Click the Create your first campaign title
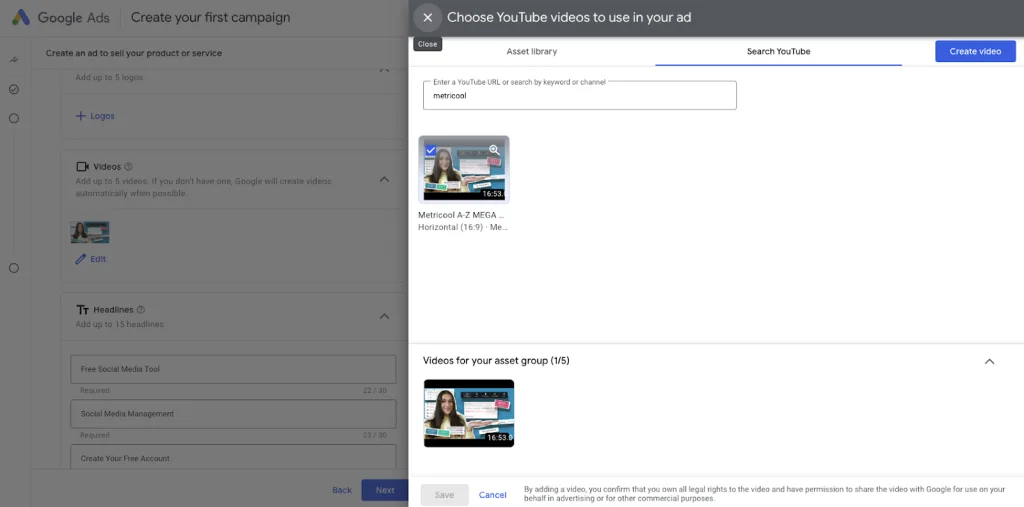The height and width of the screenshot is (507, 1024). point(210,18)
